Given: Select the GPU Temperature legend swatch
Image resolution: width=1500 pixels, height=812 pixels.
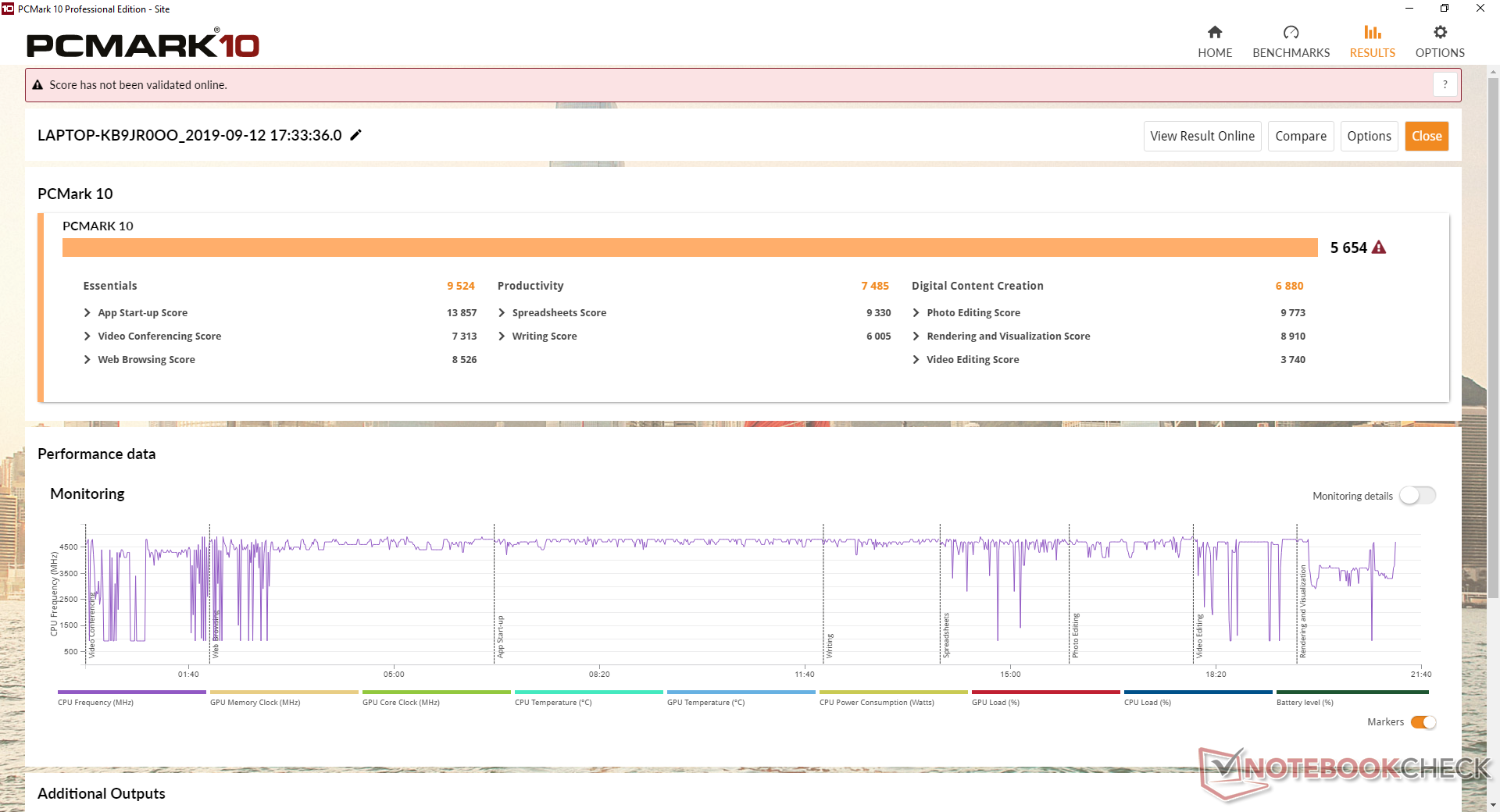Looking at the screenshot, I should 741,692.
